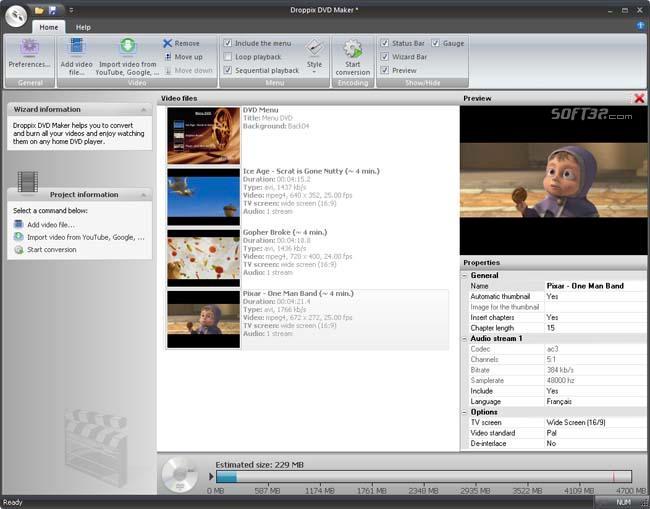
Task: Select the Ice Age Scrat video thumbnail
Action: point(204,197)
